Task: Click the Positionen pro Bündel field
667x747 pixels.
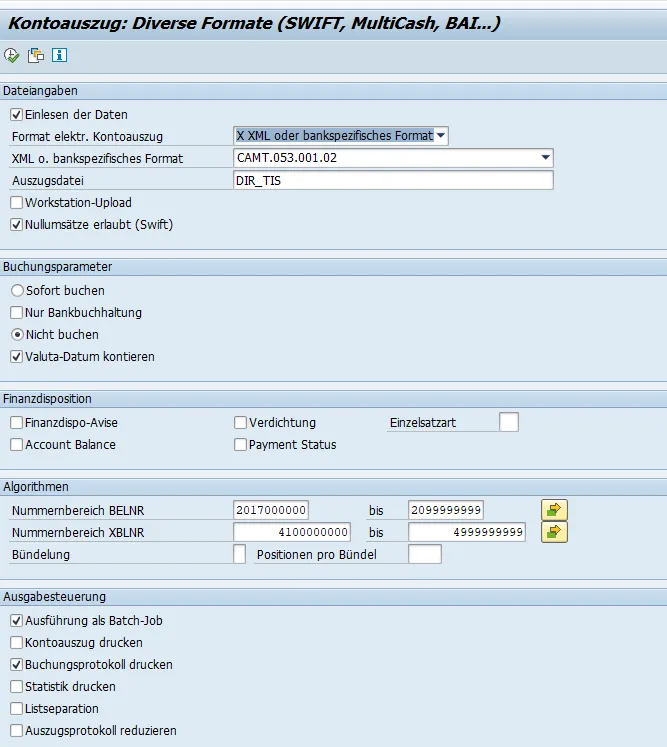Action: point(424,554)
